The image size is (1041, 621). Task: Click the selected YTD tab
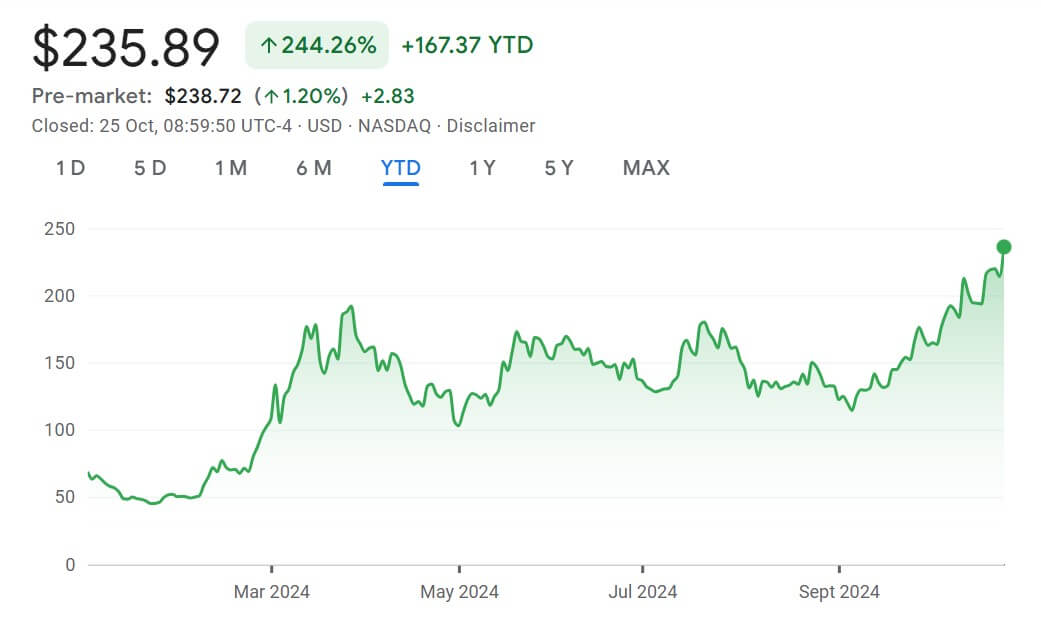point(401,168)
